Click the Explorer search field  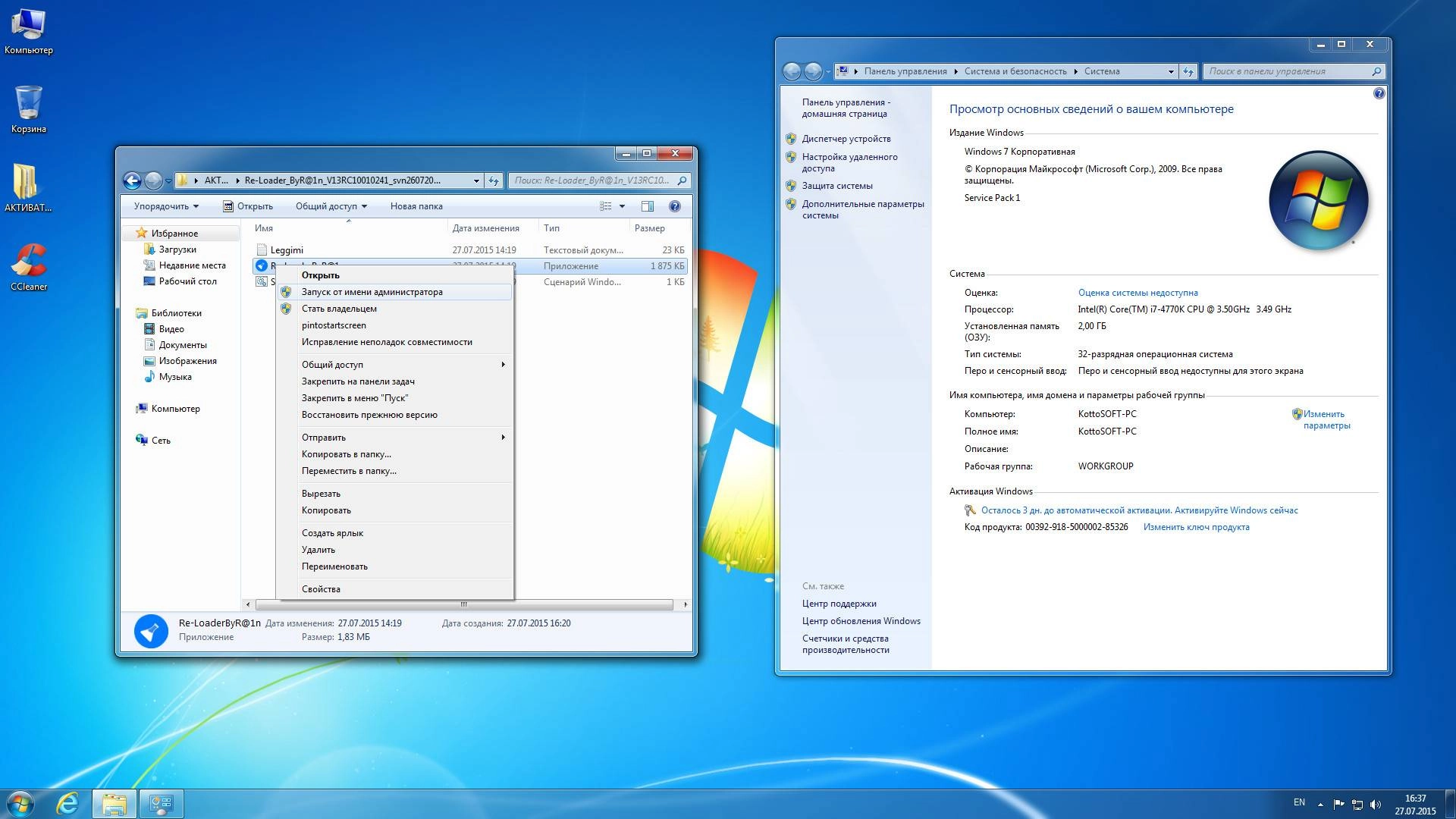click(x=598, y=180)
